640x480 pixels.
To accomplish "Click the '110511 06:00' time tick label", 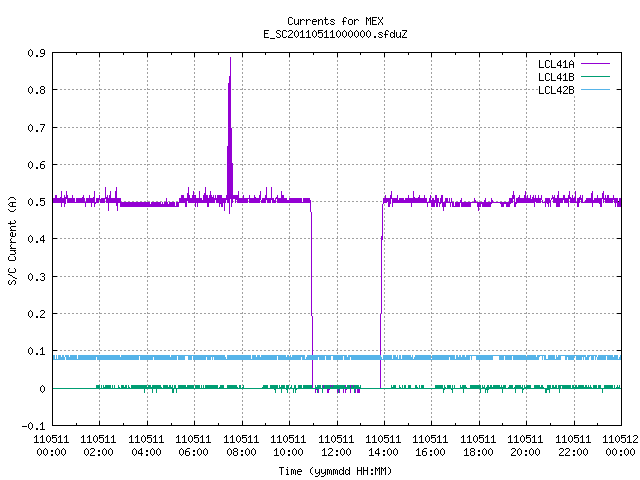I will [x=193, y=446].
